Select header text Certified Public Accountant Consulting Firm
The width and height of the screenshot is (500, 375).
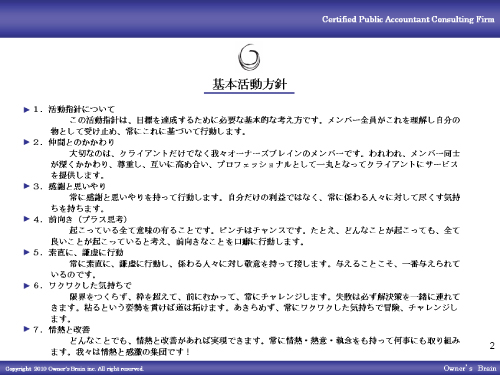408,19
